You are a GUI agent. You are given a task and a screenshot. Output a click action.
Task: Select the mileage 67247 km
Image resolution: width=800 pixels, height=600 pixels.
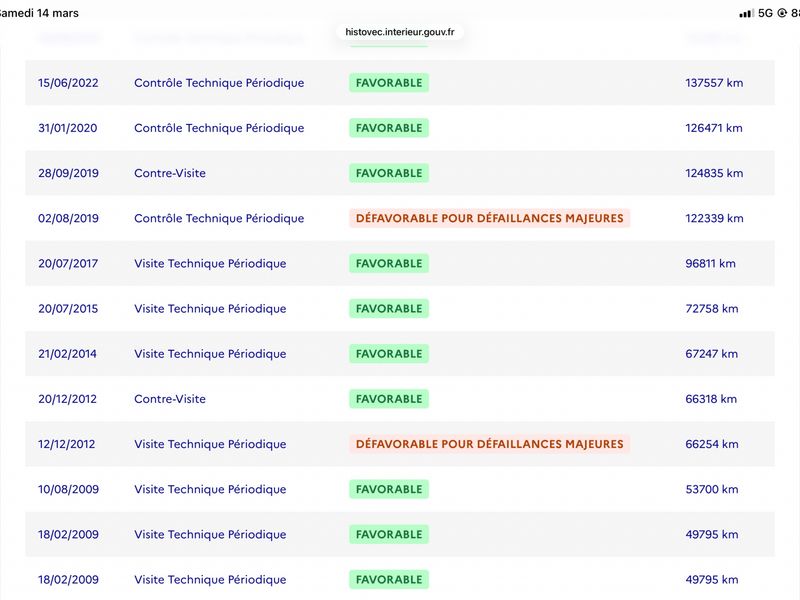click(x=712, y=354)
